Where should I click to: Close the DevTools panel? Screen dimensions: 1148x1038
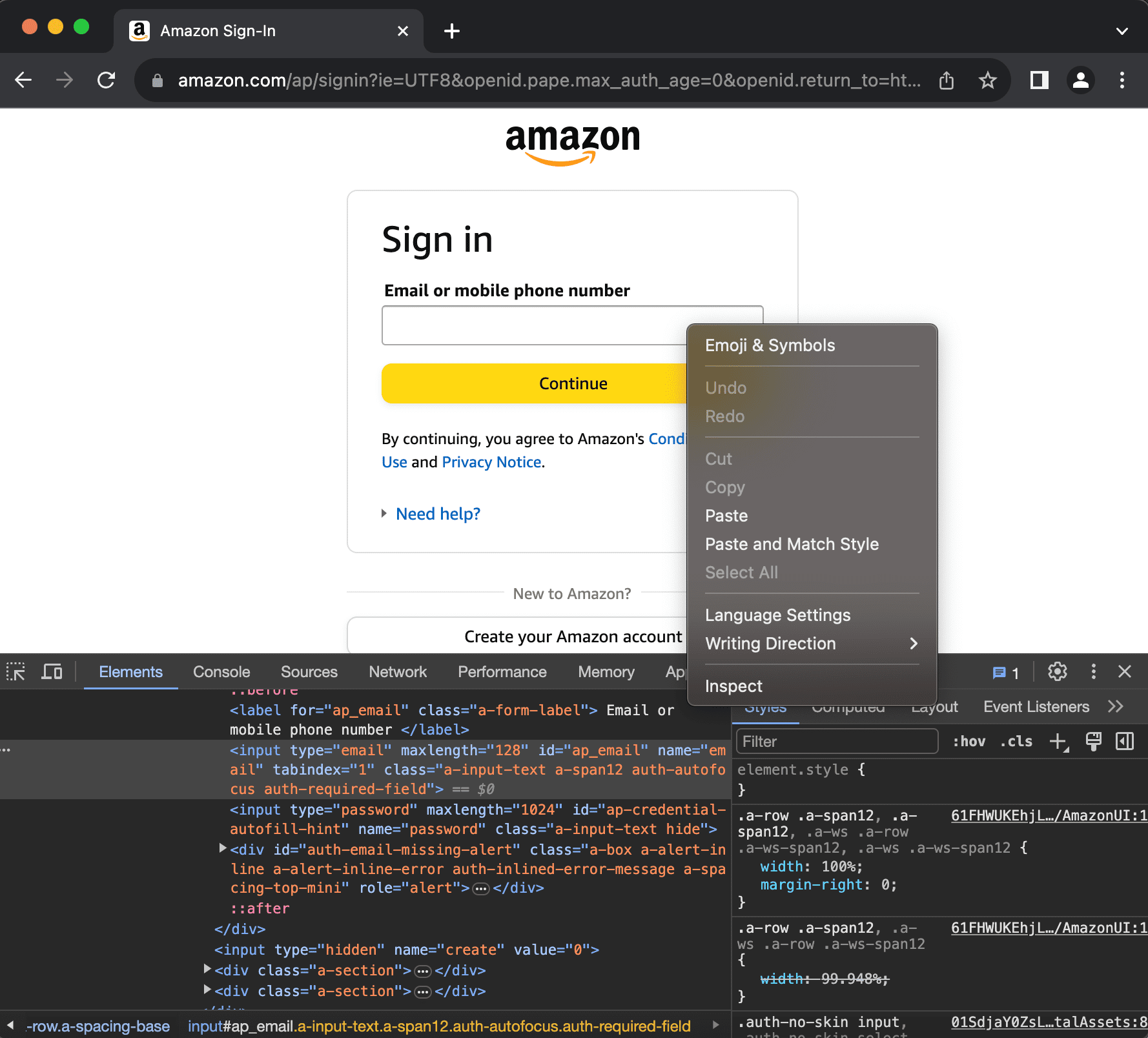pos(1125,672)
